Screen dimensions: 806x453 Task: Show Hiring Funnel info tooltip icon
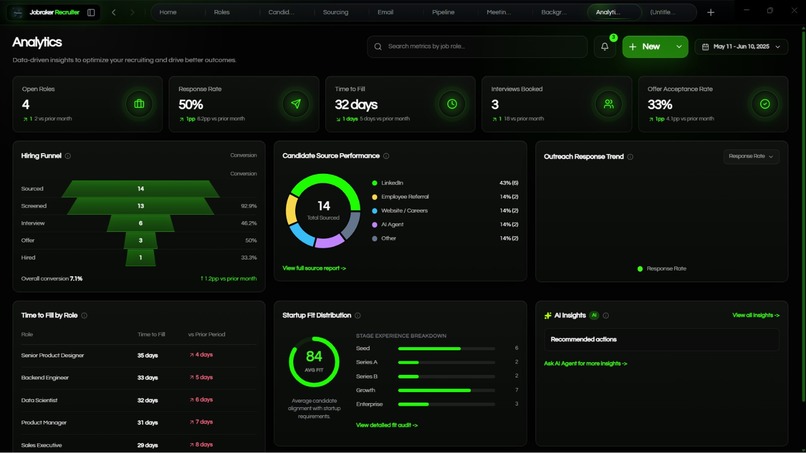click(x=68, y=156)
